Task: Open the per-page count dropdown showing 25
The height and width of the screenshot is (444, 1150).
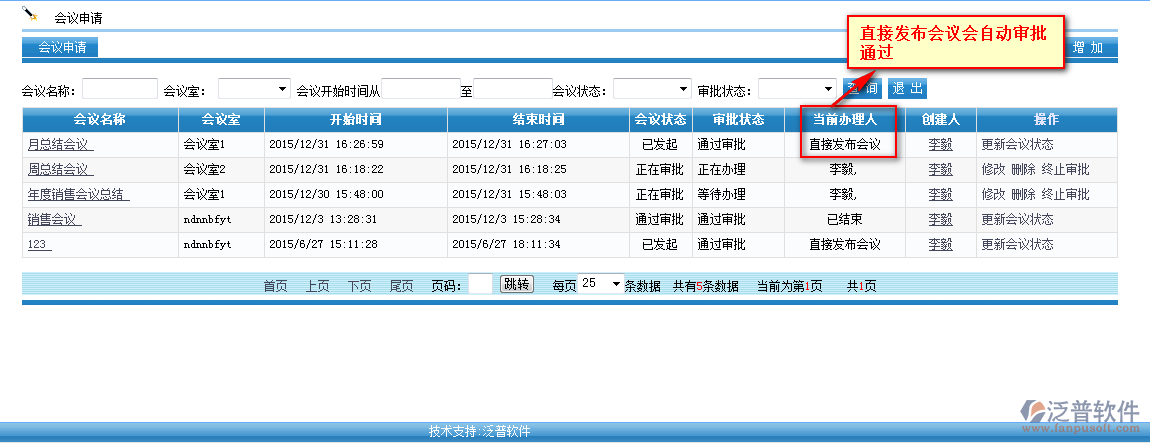Action: click(601, 284)
